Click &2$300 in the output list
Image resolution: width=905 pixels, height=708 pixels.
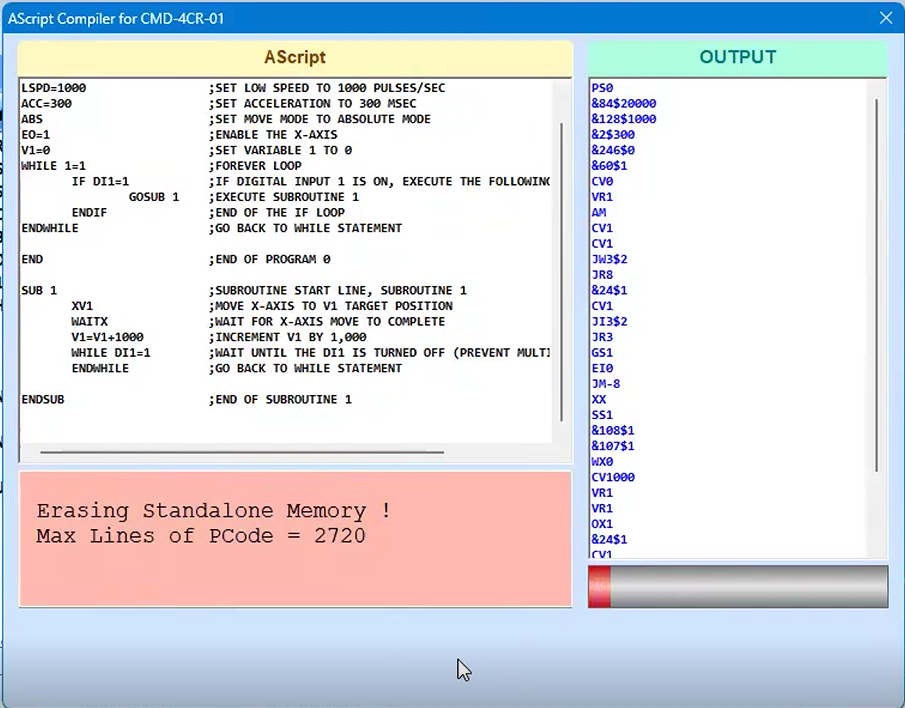pos(613,134)
